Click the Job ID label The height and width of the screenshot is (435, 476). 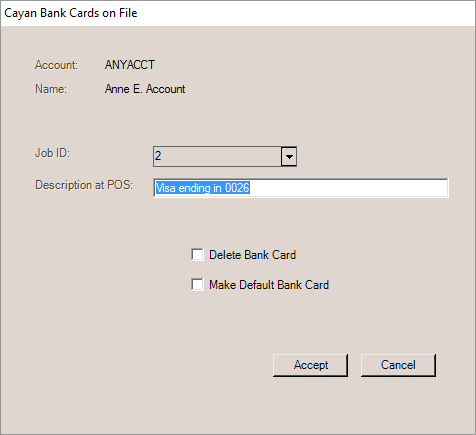tap(52, 153)
